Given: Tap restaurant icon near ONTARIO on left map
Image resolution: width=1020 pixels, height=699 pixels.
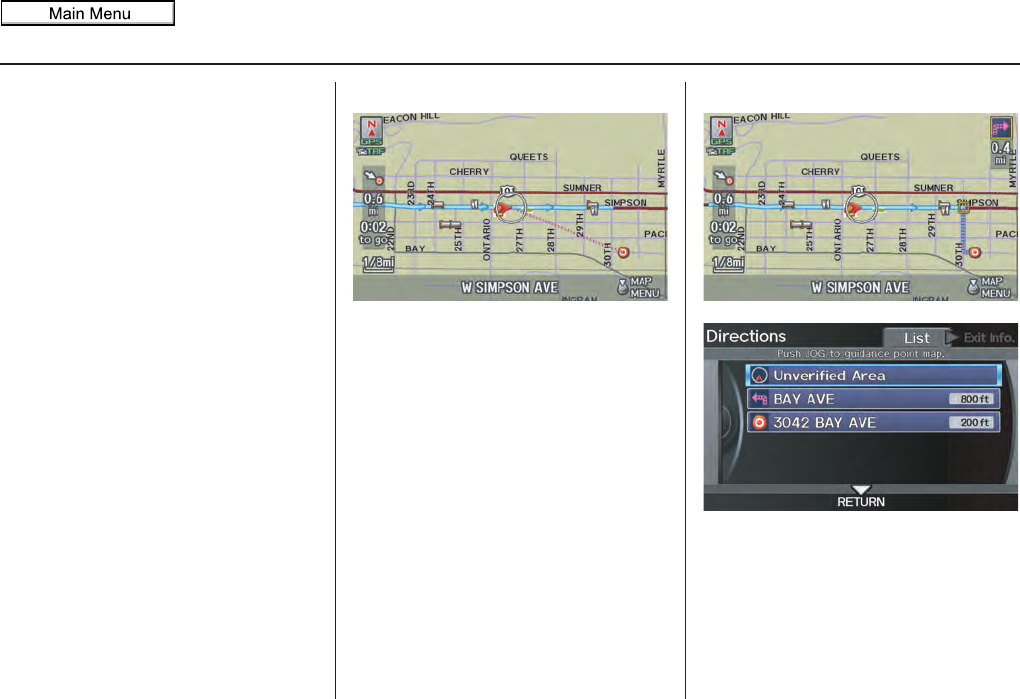Looking at the screenshot, I should [475, 205].
